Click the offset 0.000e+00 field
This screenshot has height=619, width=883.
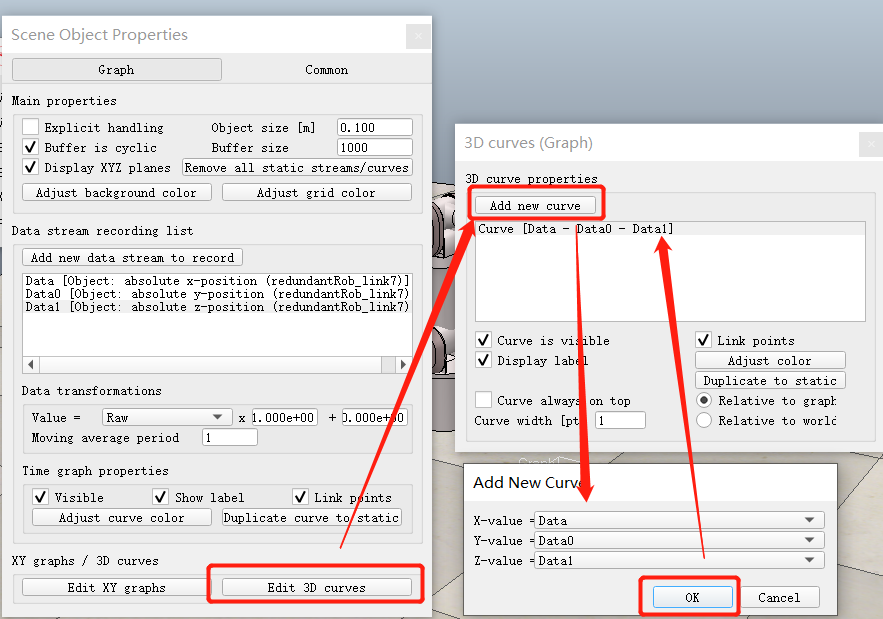click(x=374, y=417)
